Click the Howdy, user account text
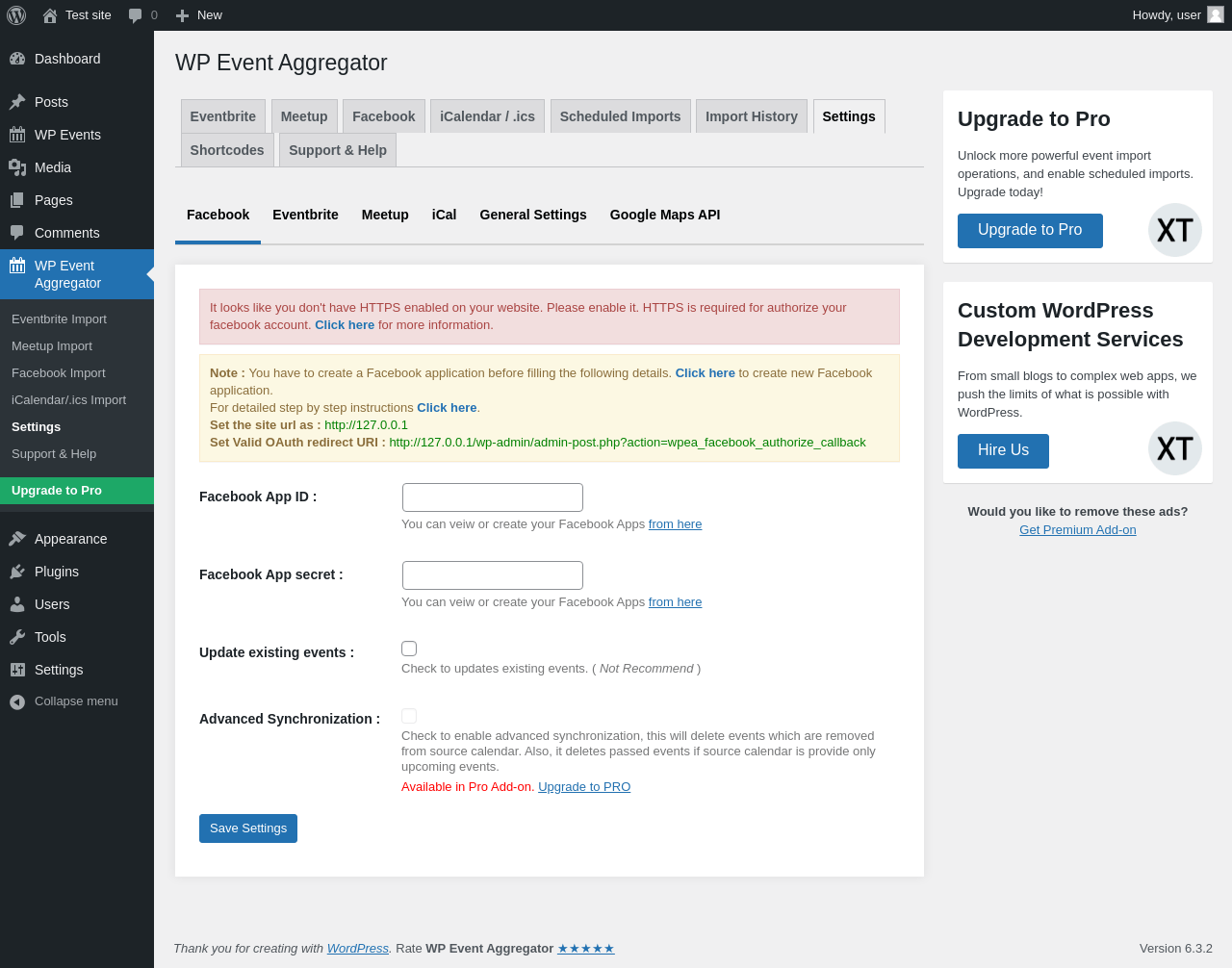The height and width of the screenshot is (968, 1232). tap(1167, 15)
